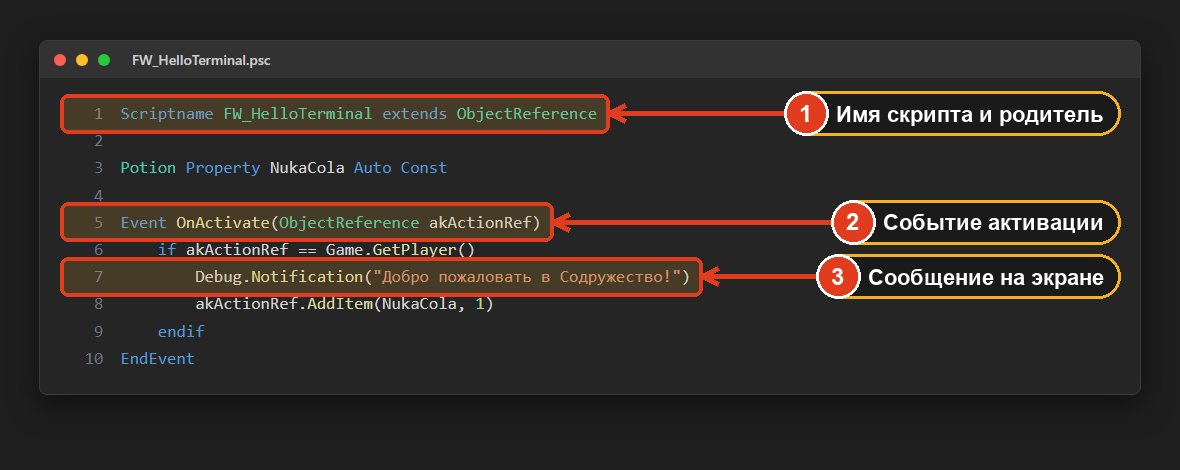Click the "Debug" identifier
Image resolution: width=1180 pixels, height=470 pixels.
click(218, 277)
